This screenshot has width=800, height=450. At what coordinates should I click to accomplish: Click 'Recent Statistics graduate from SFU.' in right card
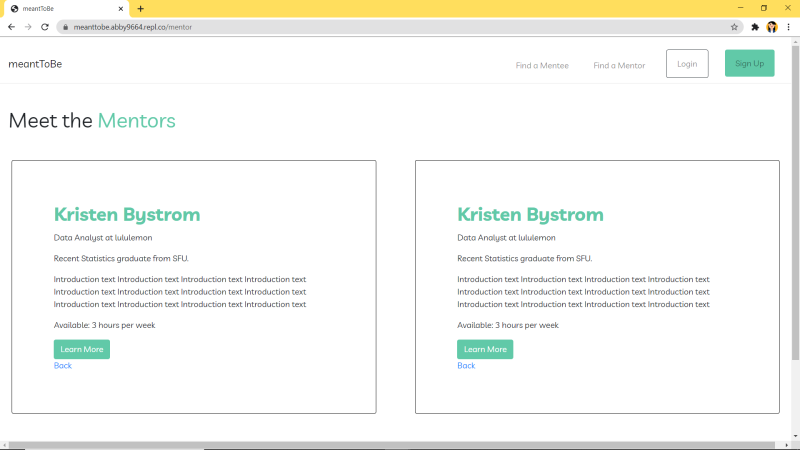tap(525, 259)
